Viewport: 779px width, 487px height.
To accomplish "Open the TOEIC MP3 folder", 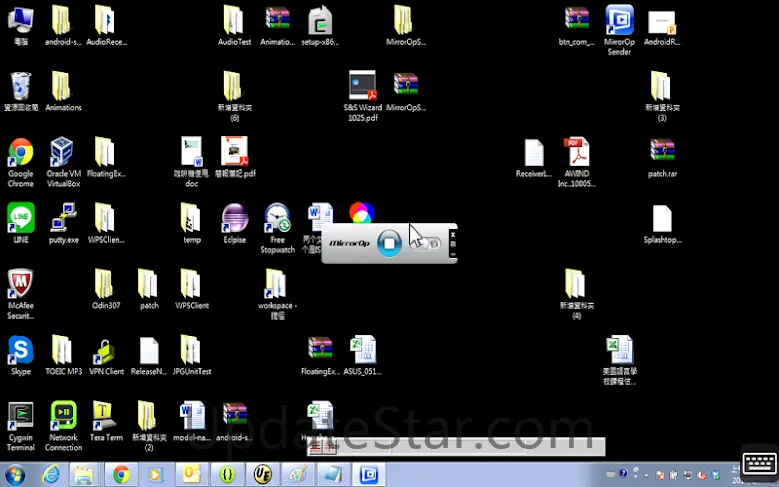I will point(63,355).
